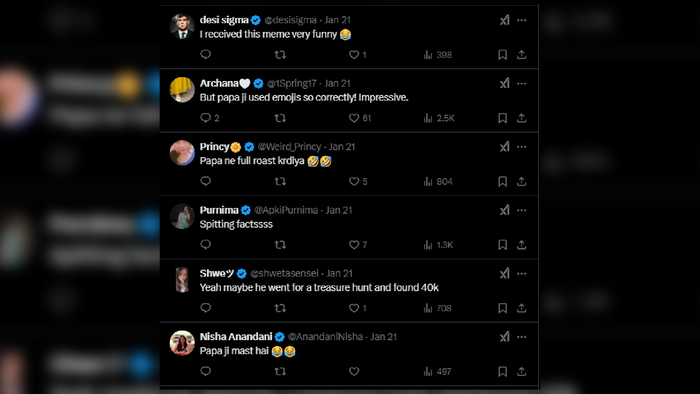
Task: Like Nisha Anandani's Papa ji mast hai tweet
Action: click(x=354, y=371)
